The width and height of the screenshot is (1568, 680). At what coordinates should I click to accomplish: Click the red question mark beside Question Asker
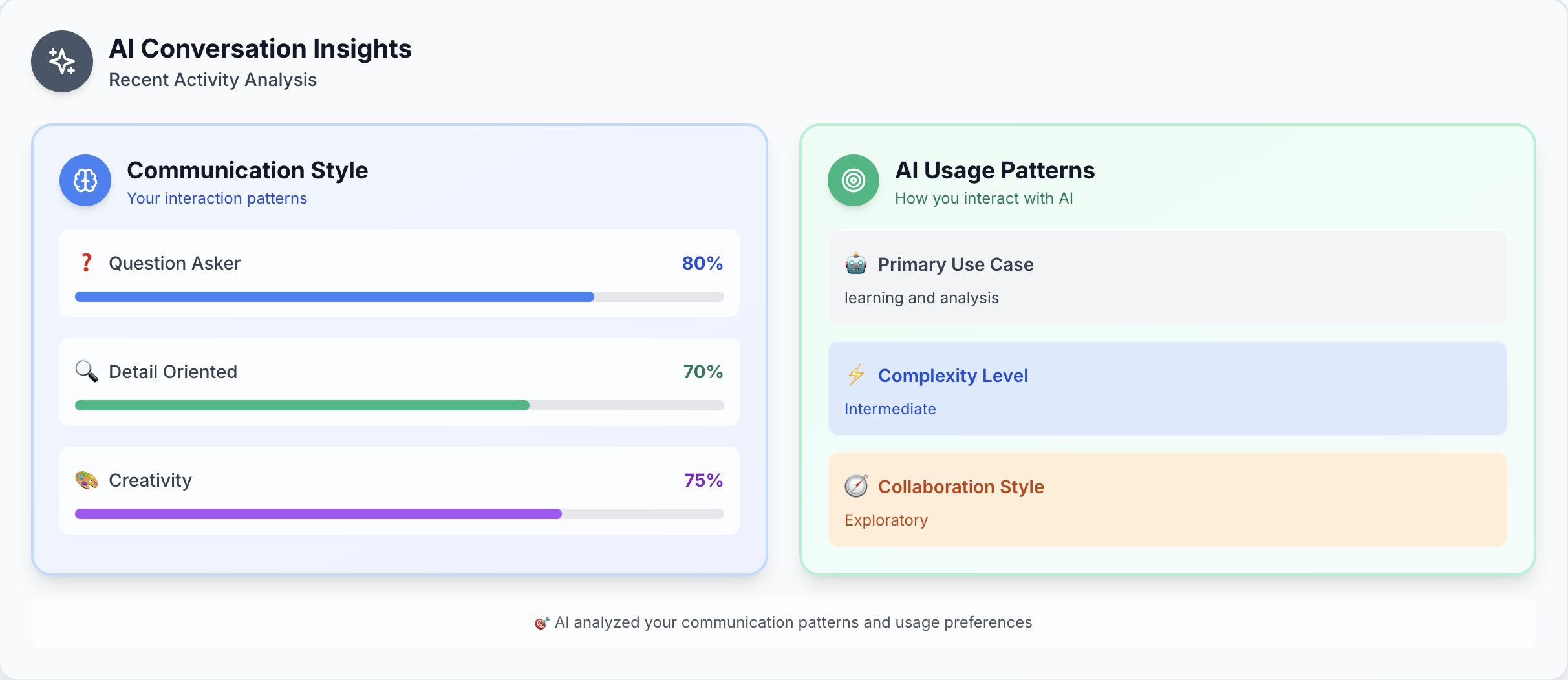(x=86, y=262)
